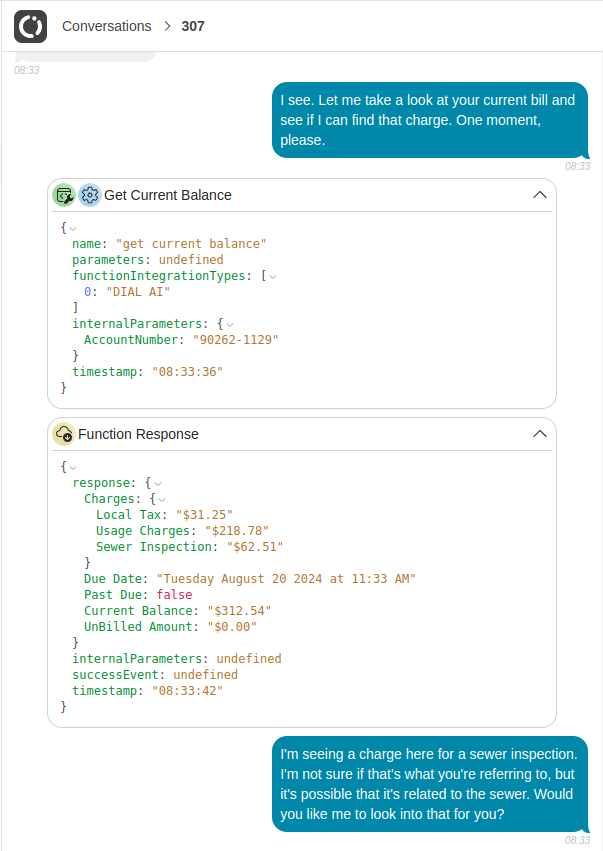Image resolution: width=603 pixels, height=851 pixels.
Task: Select timestamp value "08:33:36"
Action: click(187, 372)
